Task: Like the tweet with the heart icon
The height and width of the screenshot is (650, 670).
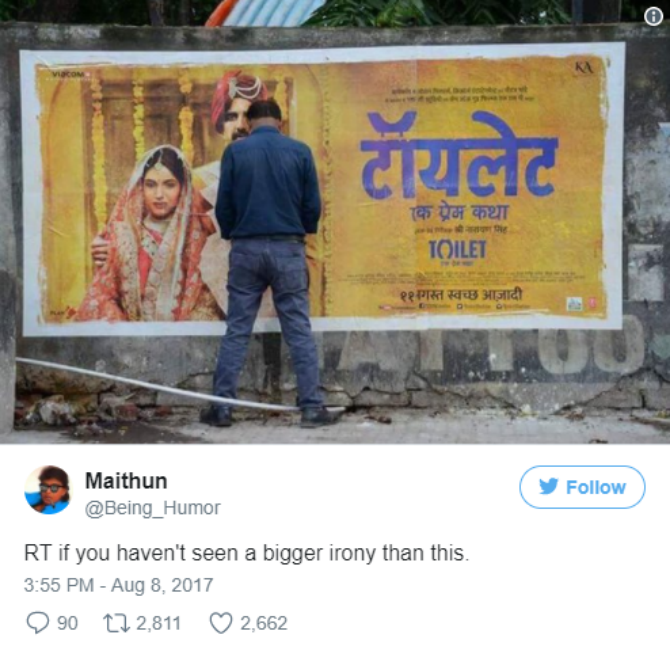Action: click(221, 623)
